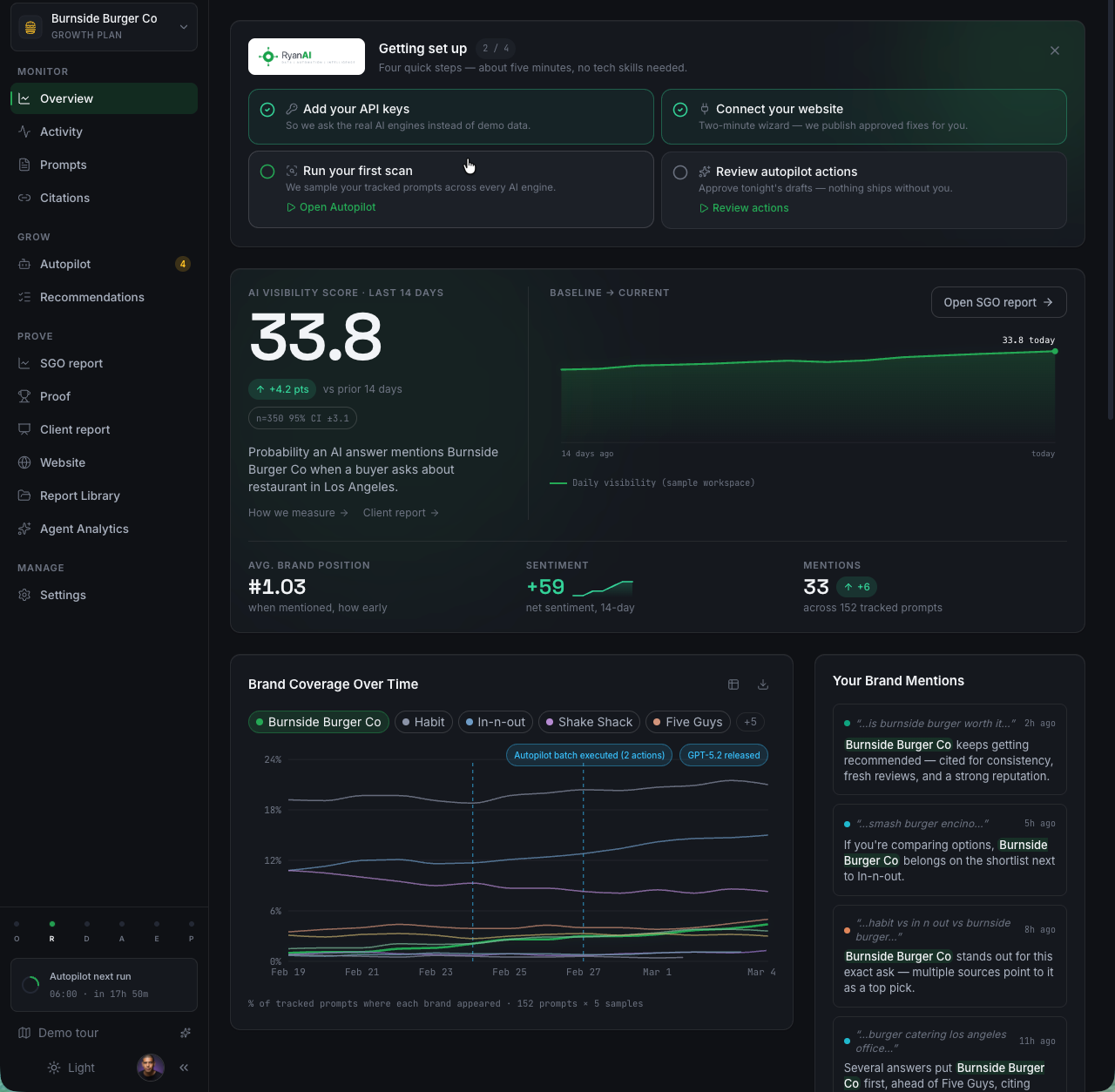Open the Client report link under the score
The image size is (1115, 1092).
(401, 513)
